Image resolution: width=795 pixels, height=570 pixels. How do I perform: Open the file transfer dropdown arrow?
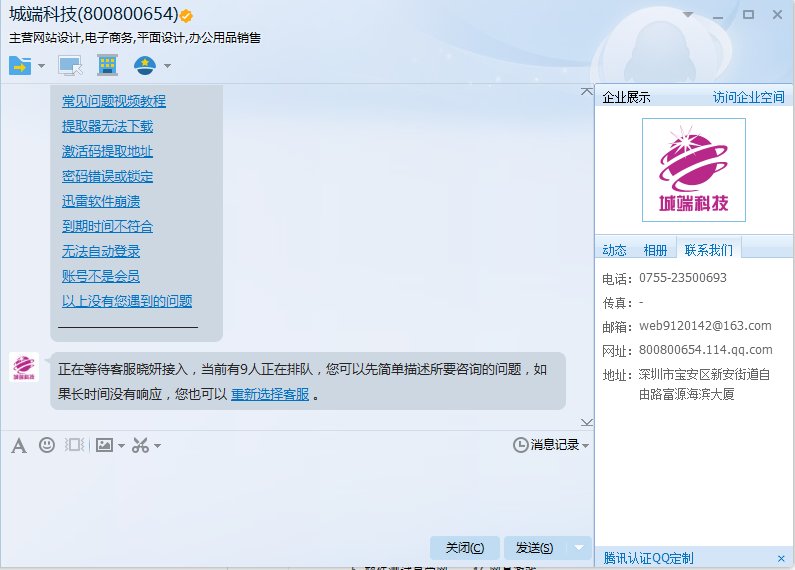coord(41,65)
